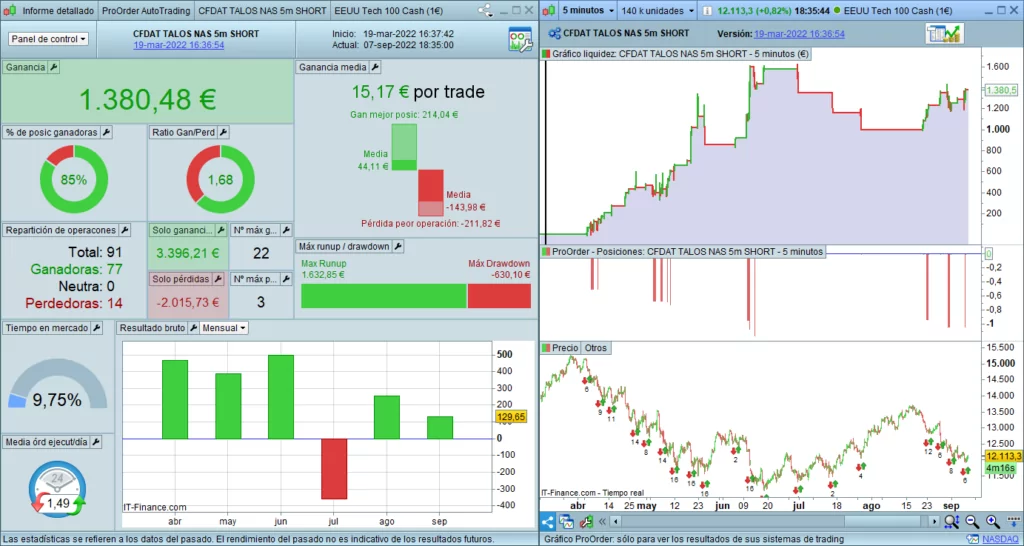Switch to the Otros tab
1024x546 pixels.
(595, 348)
